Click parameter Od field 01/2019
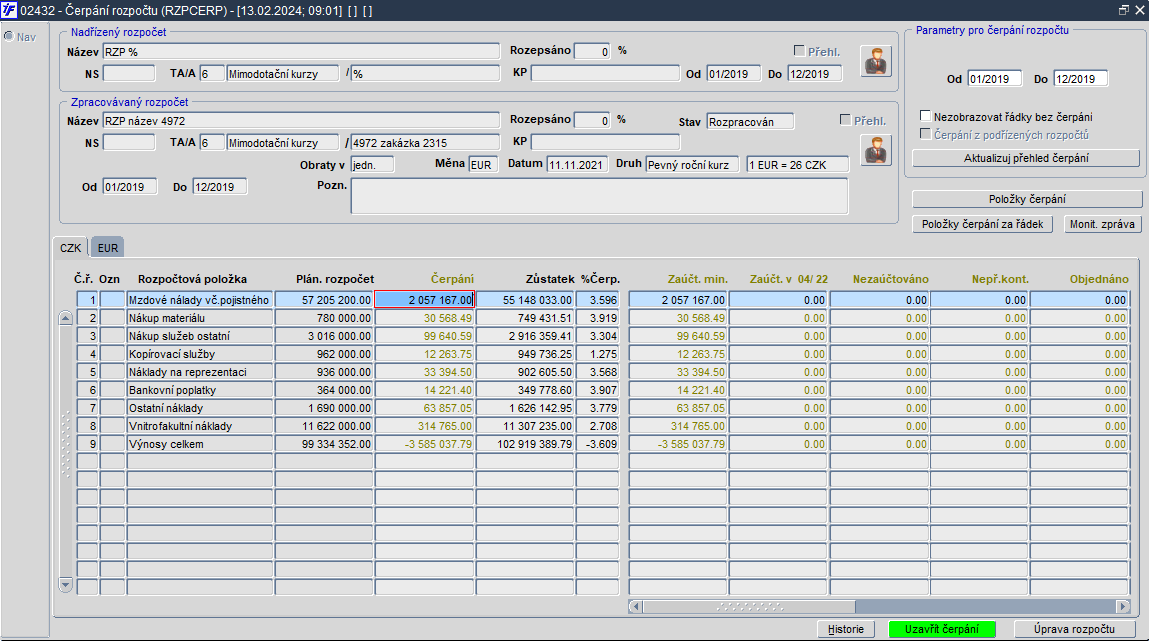This screenshot has width=1149, height=641. pos(994,79)
